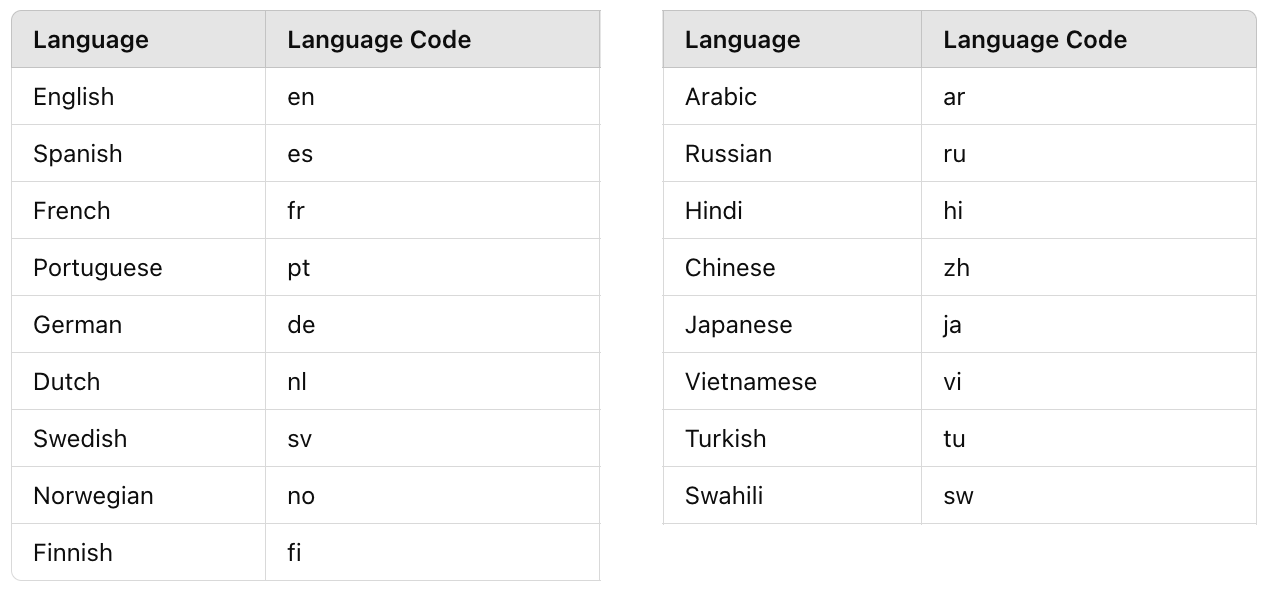Image resolution: width=1269 pixels, height=593 pixels.
Task: Select the Spanish row in left table
Action: coord(78,154)
